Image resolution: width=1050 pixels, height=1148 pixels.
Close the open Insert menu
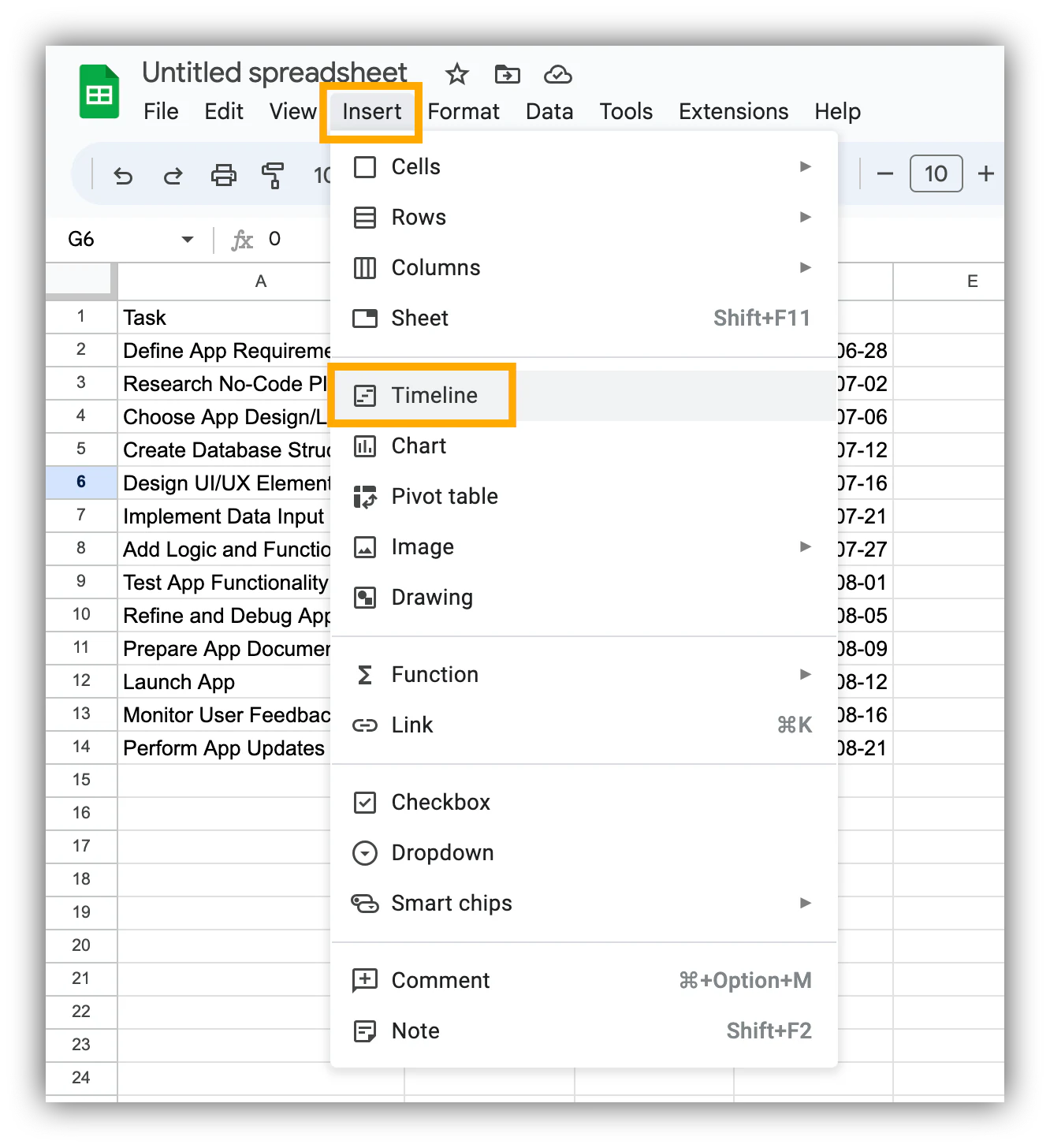371,112
